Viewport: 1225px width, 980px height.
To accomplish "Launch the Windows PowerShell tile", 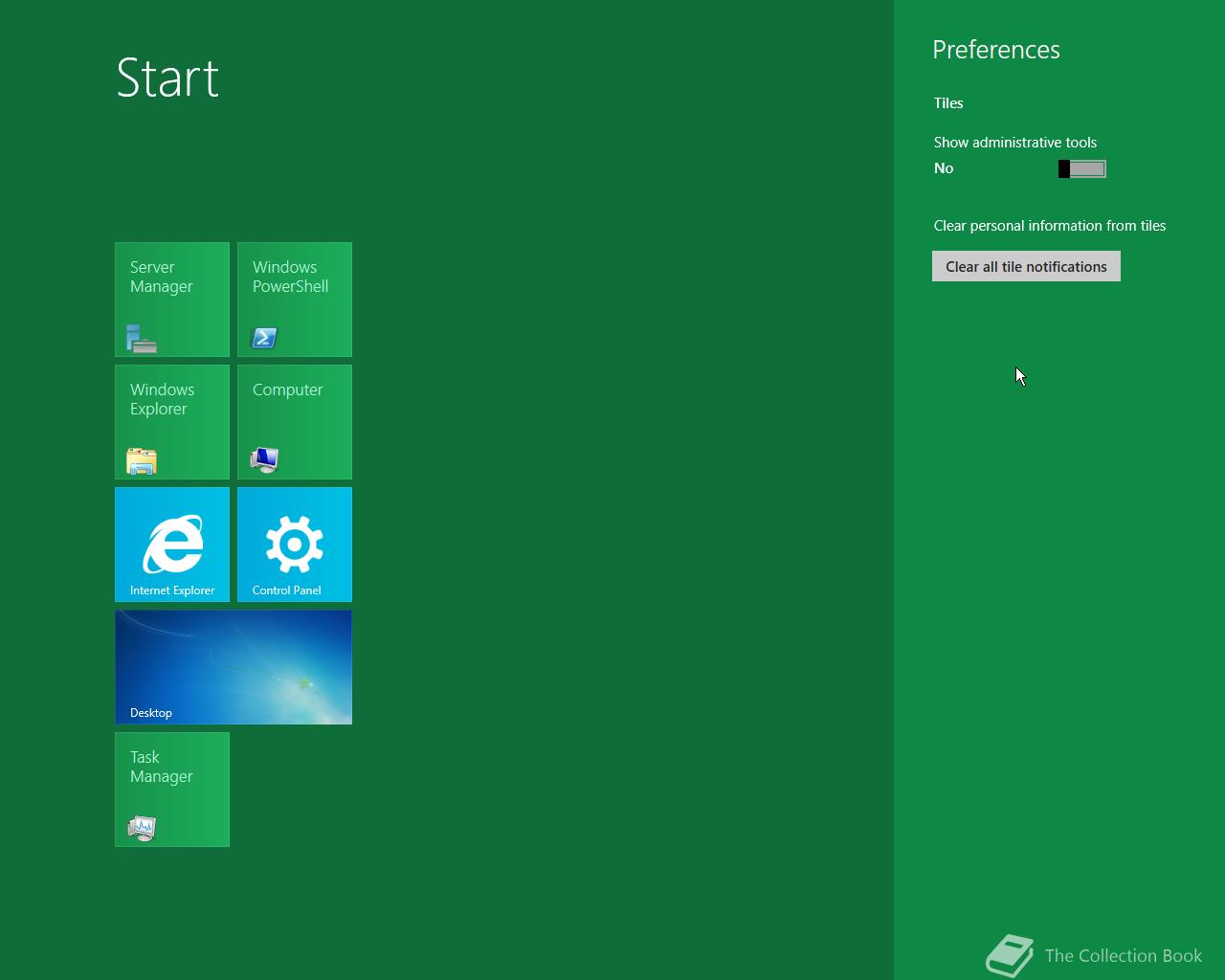I will 295,300.
